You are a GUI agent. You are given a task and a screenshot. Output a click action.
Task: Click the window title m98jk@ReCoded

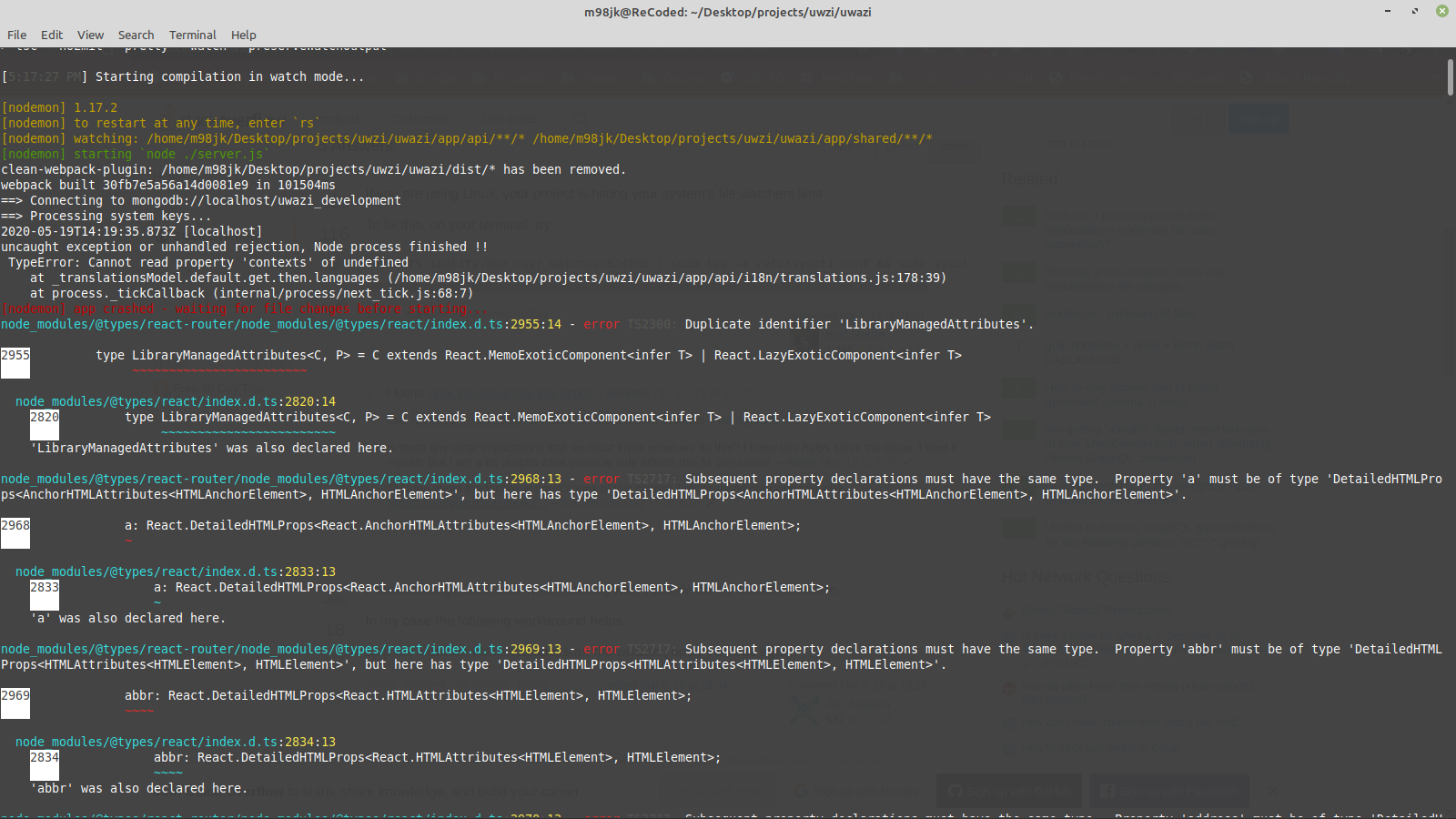click(728, 12)
